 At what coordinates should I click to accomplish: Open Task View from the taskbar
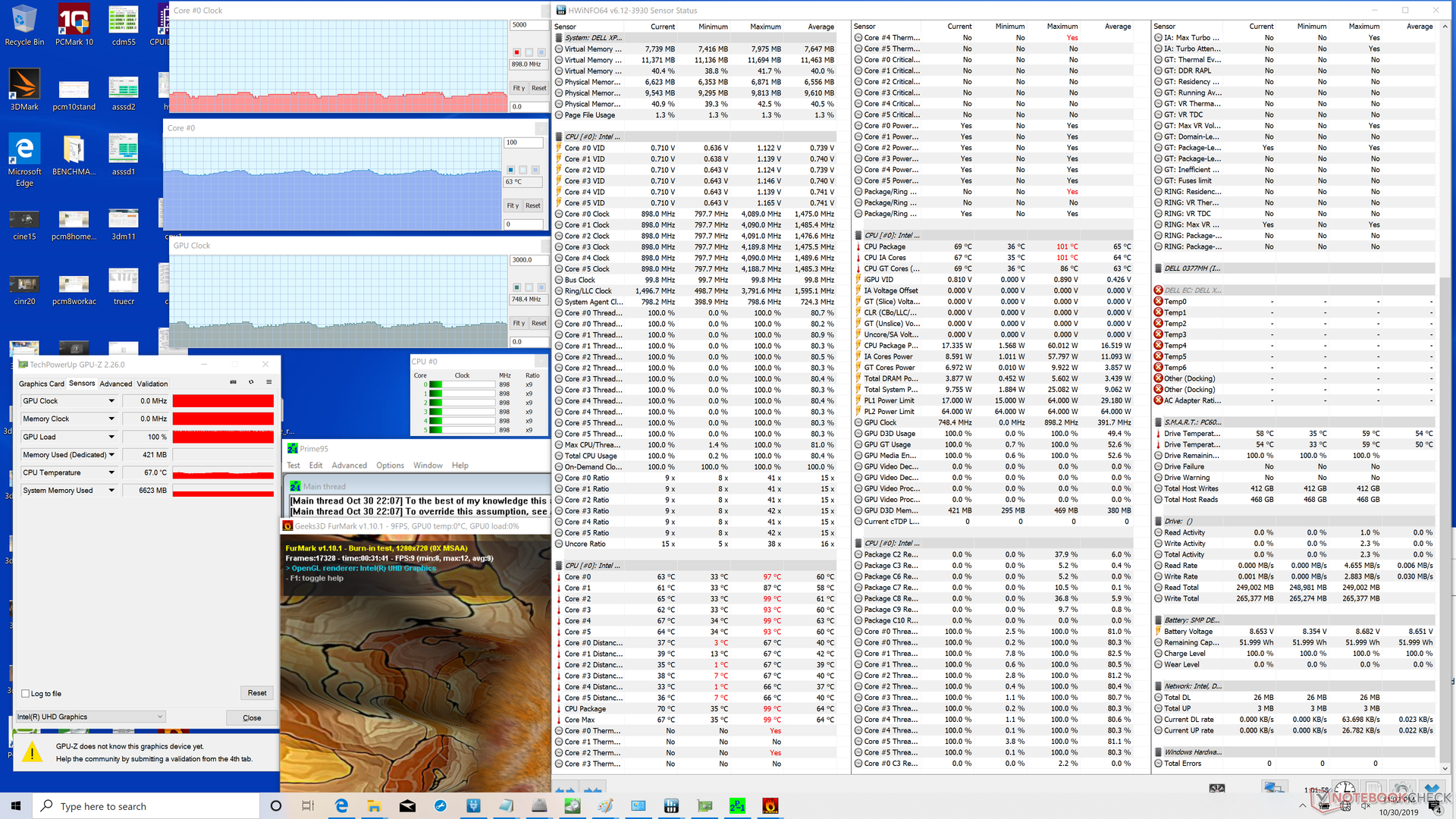coord(308,805)
